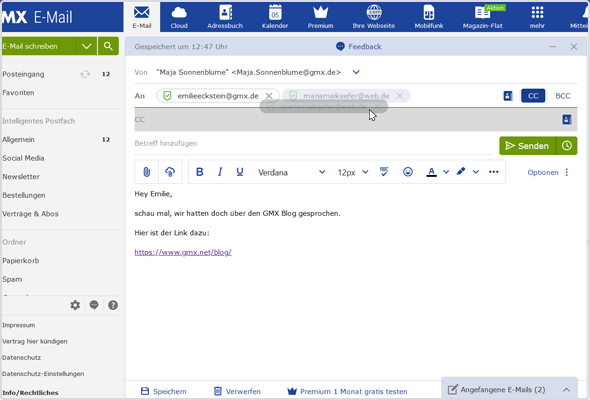The width and height of the screenshot is (590, 400).
Task: Click the gmx.net blog link in body
Action: (183, 252)
